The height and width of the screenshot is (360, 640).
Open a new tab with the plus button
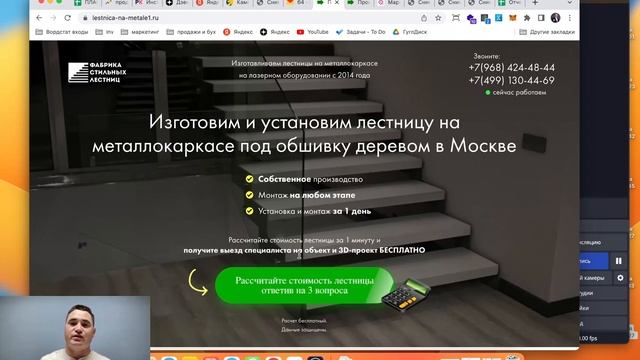click(535, 3)
